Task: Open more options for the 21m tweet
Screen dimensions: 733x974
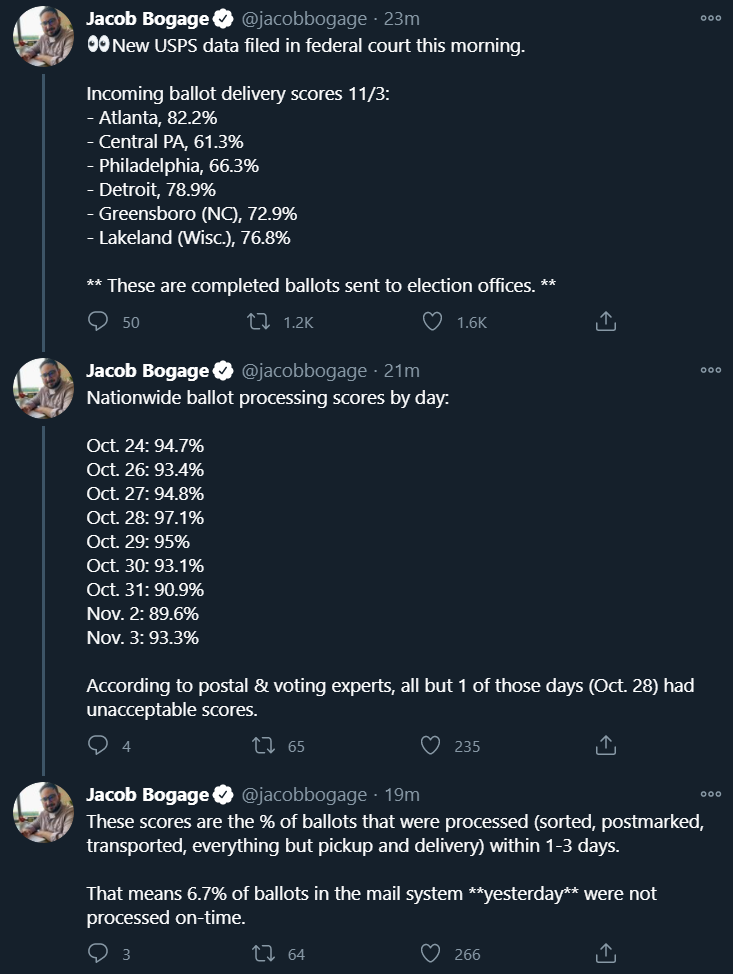Action: [711, 370]
